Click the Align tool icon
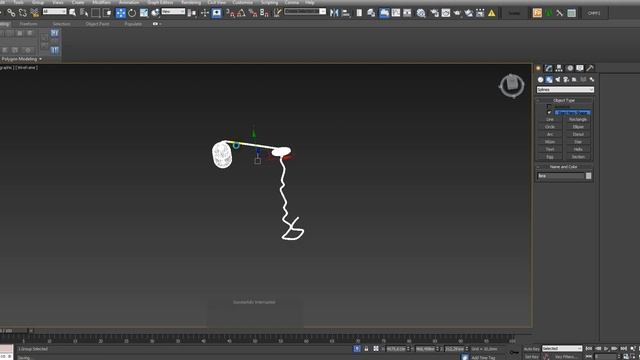Viewport: 640px width, 360px height. (x=346, y=13)
